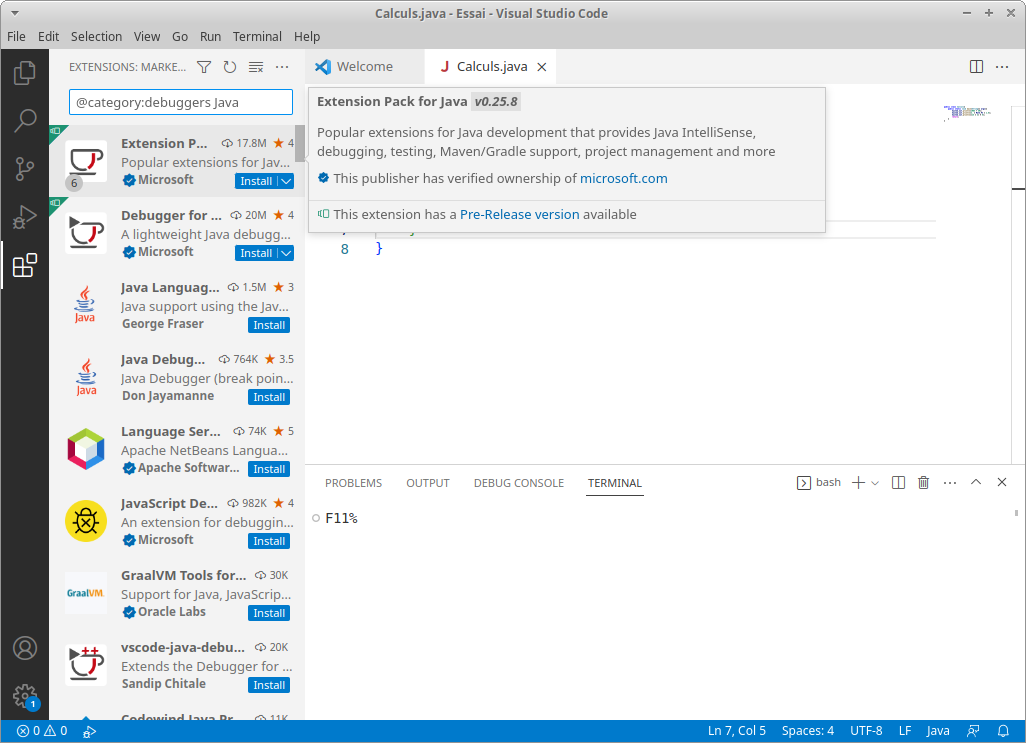Open microsoft.com link in tooltip
Viewport: 1026px width, 743px height.
624,179
